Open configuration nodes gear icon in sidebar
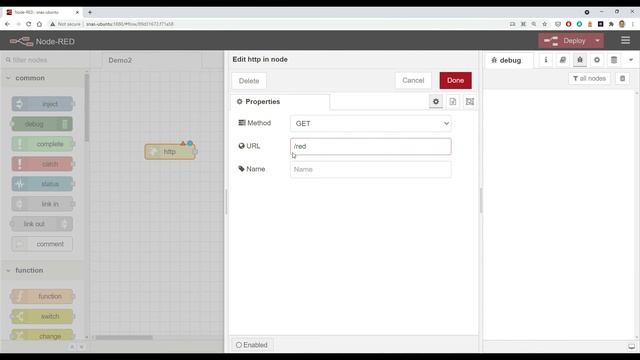The height and width of the screenshot is (360, 640). click(x=597, y=60)
